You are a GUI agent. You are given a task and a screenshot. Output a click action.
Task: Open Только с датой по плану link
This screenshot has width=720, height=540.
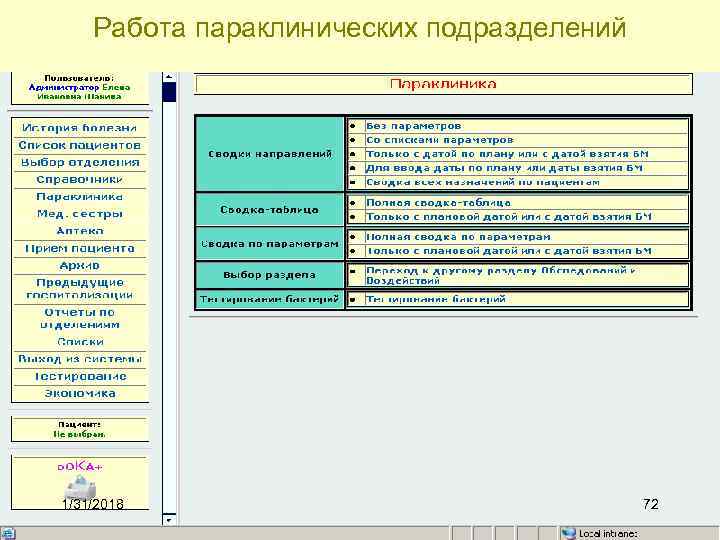pos(507,154)
